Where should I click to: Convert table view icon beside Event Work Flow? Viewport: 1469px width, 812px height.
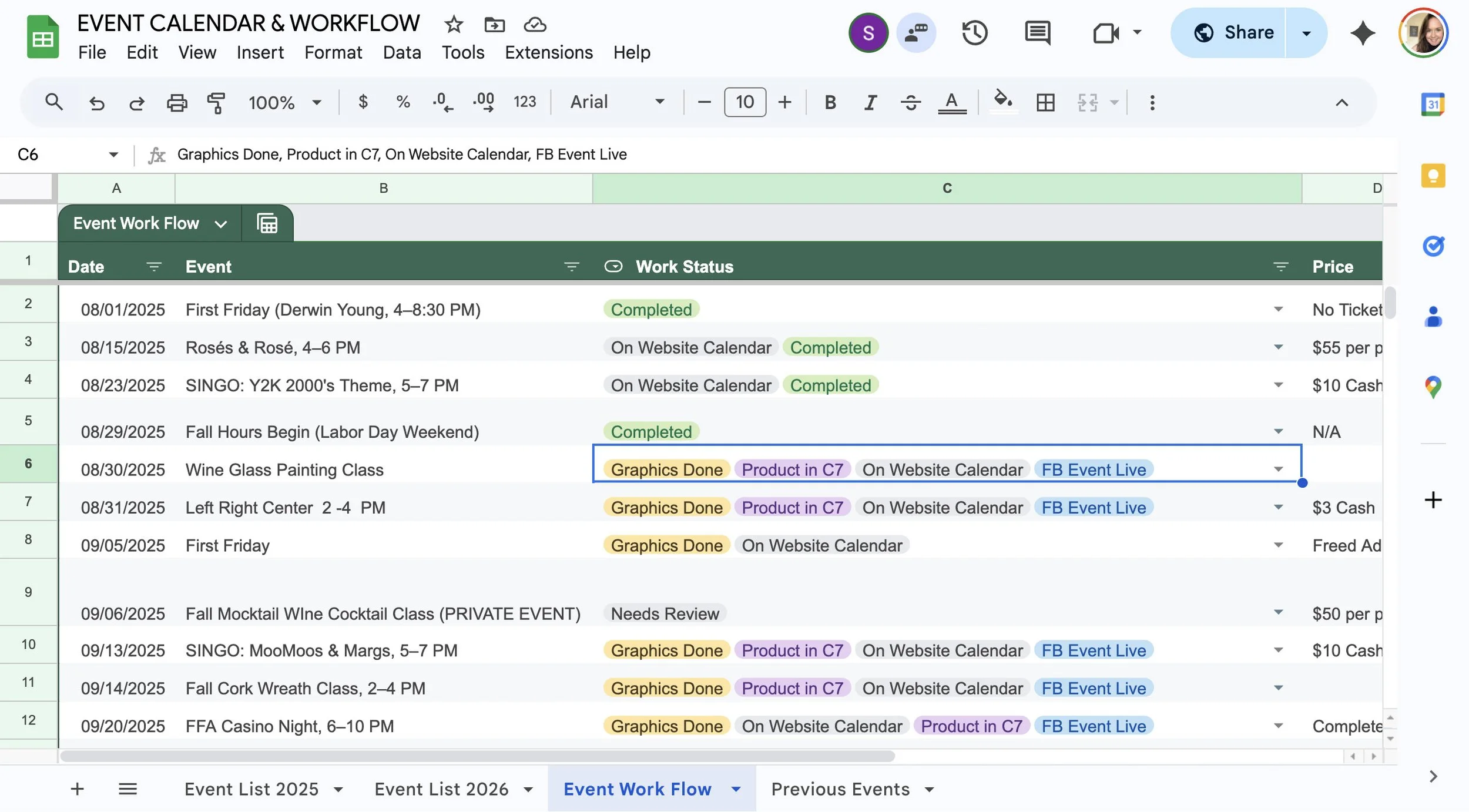(267, 223)
